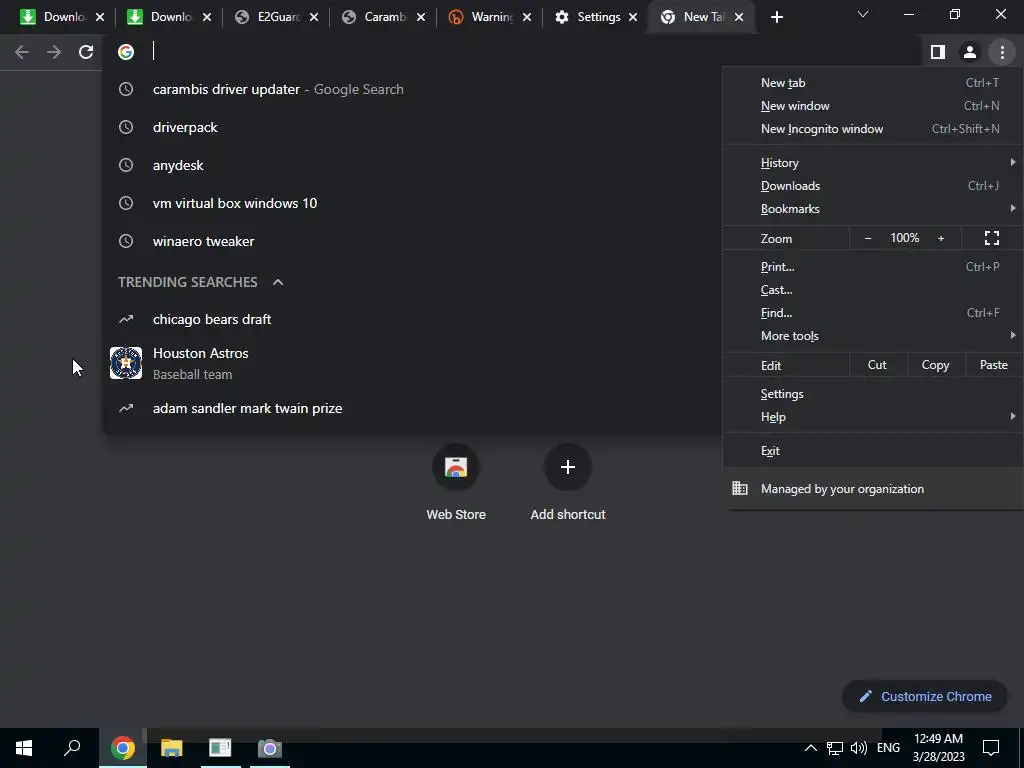Viewport: 1024px width, 768px height.
Task: Open Downloads from Chrome menu
Action: coord(873,186)
